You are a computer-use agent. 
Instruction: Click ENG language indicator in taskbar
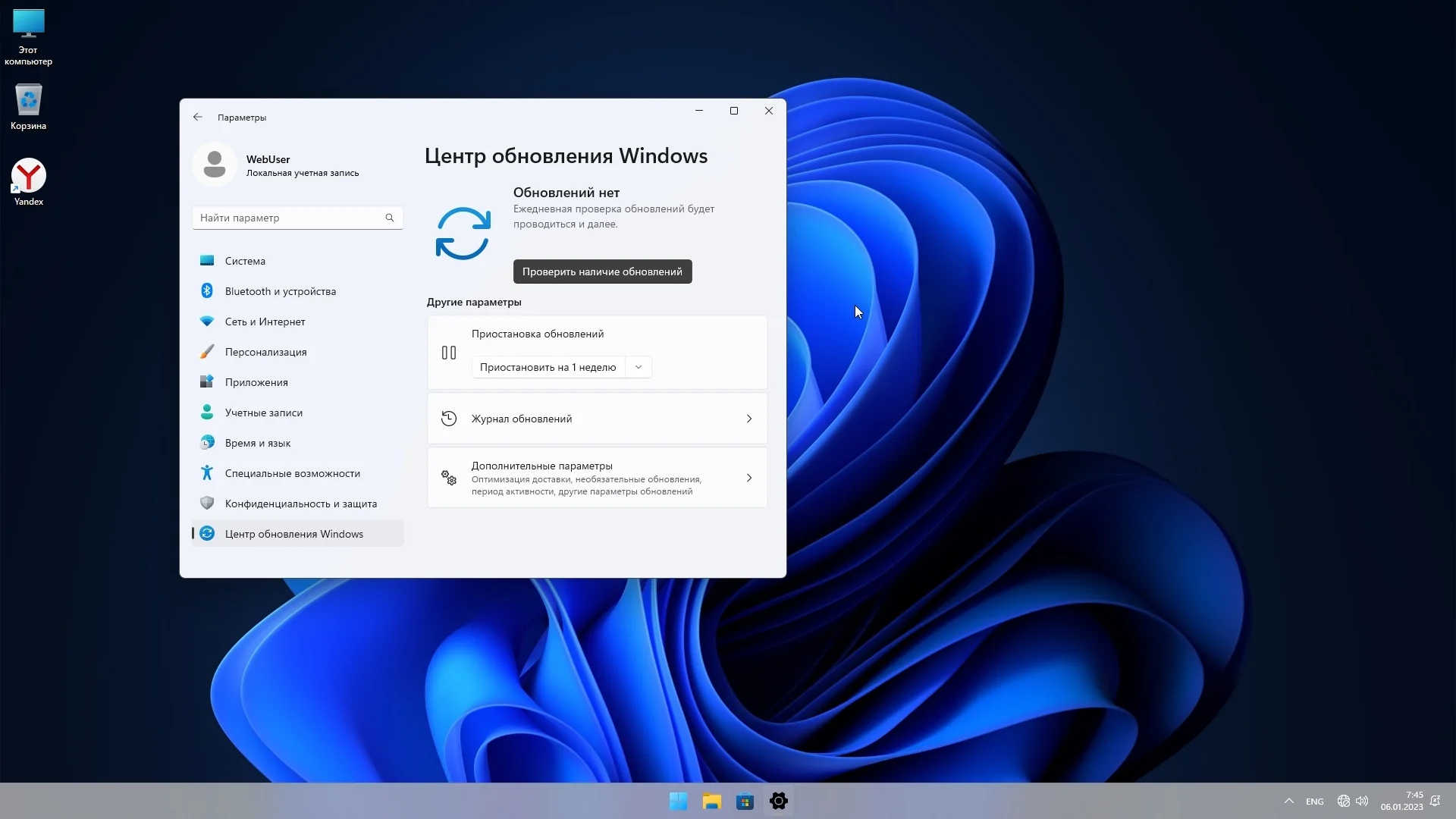coord(1315,802)
